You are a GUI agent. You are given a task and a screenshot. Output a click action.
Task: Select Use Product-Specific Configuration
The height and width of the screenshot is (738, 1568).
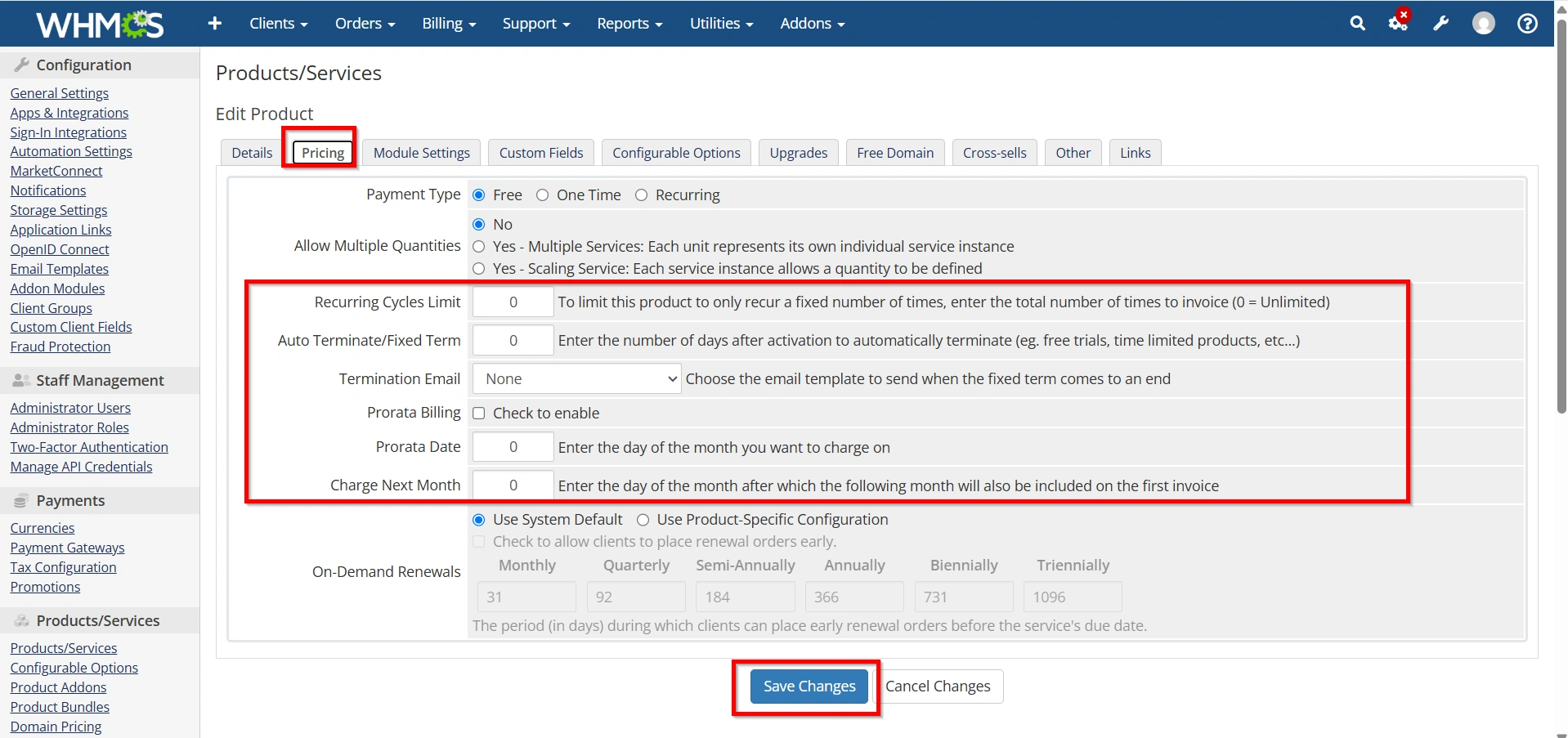(x=643, y=520)
